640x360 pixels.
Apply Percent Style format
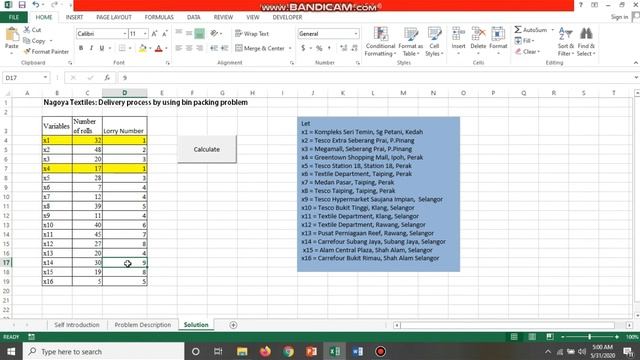319,48
